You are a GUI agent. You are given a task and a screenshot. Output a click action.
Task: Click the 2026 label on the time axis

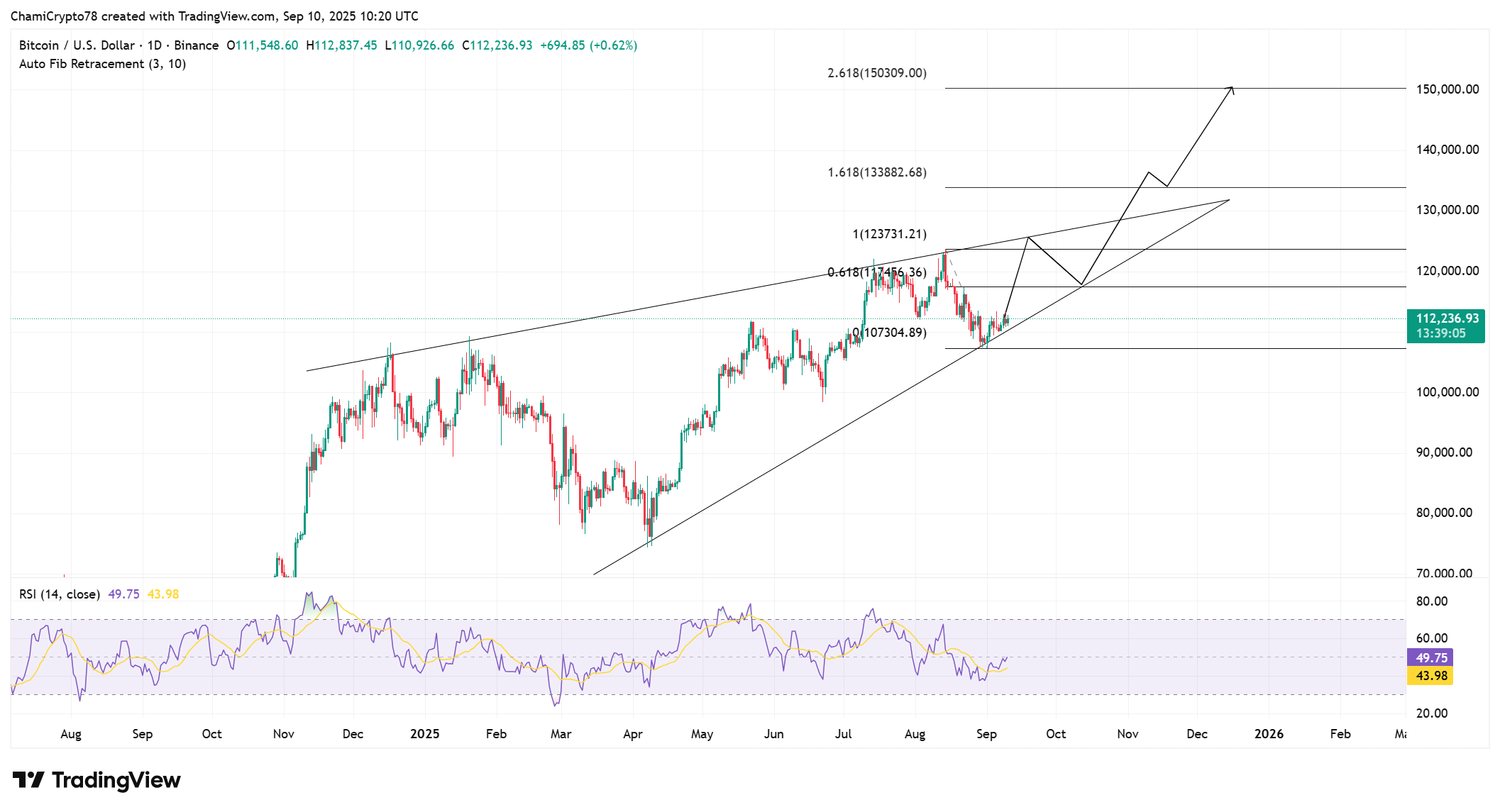click(1268, 734)
